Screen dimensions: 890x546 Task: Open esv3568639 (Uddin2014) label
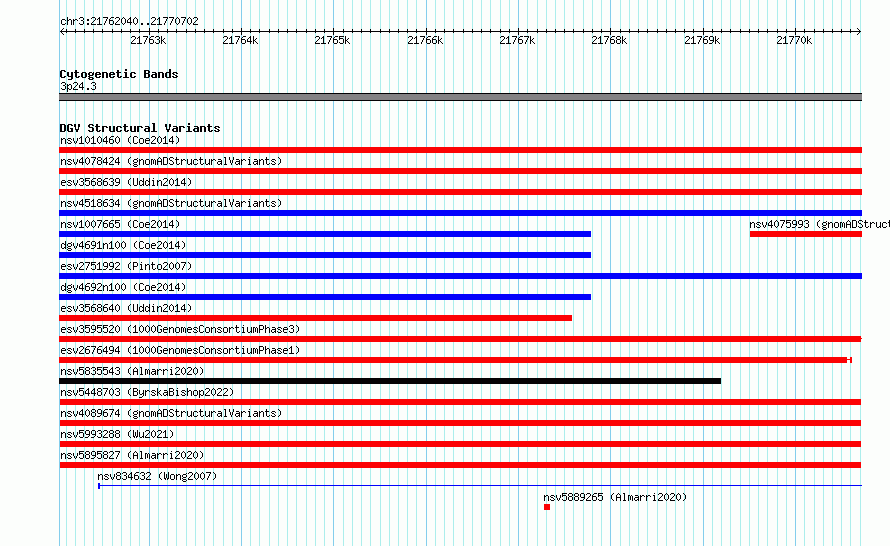[x=126, y=182]
